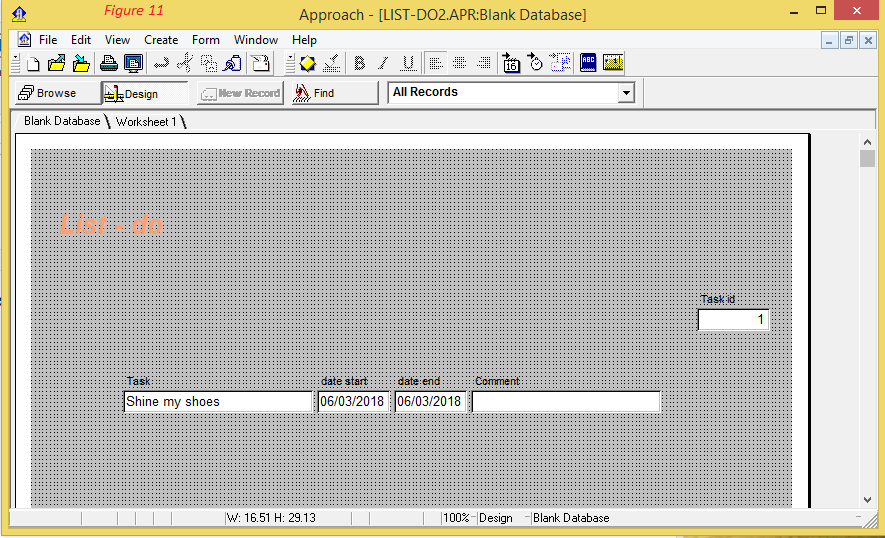Click Blank Database status bar entry
The height and width of the screenshot is (538, 885).
tap(571, 518)
